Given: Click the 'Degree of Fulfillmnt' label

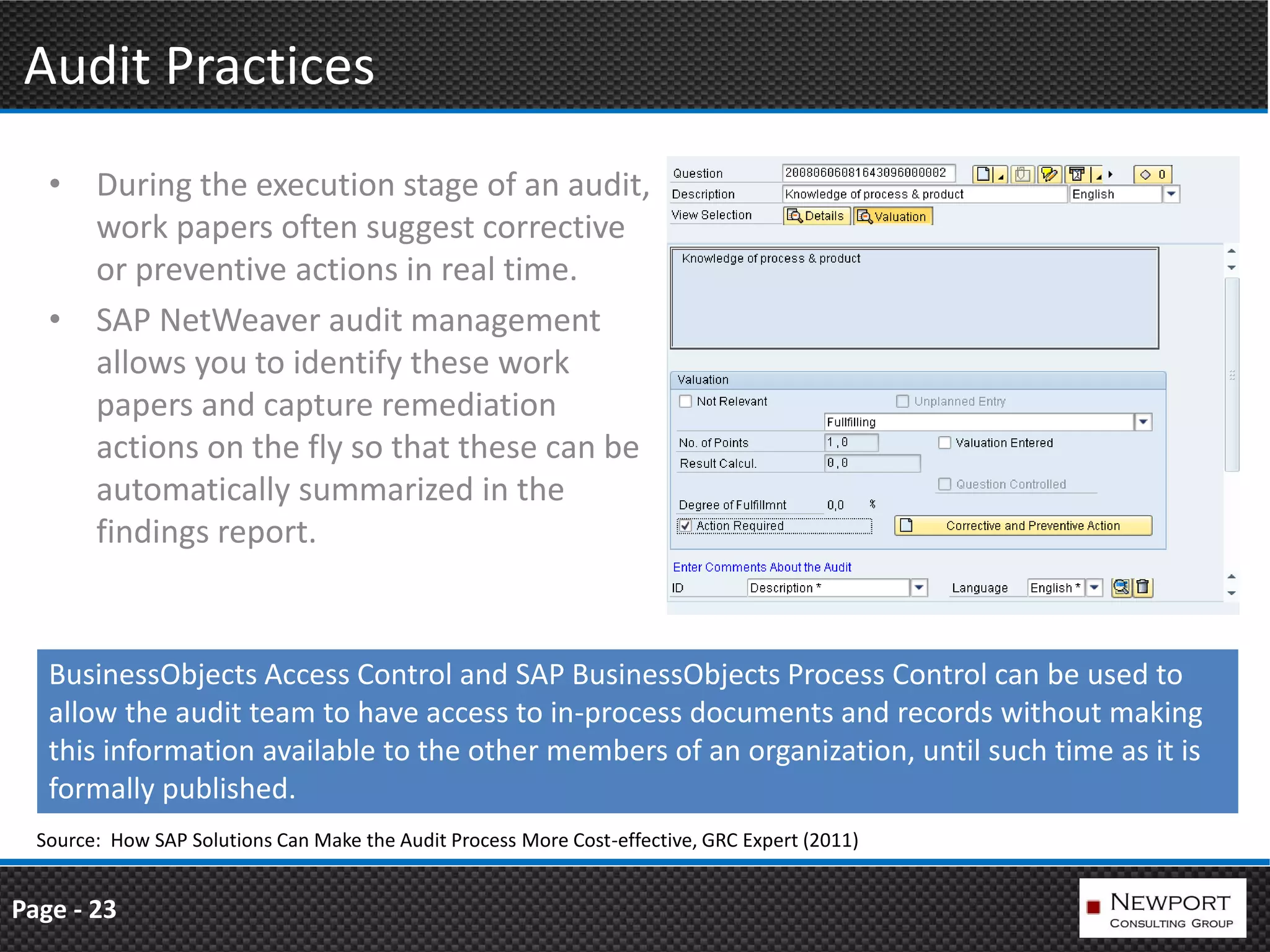Looking at the screenshot, I should [732, 505].
